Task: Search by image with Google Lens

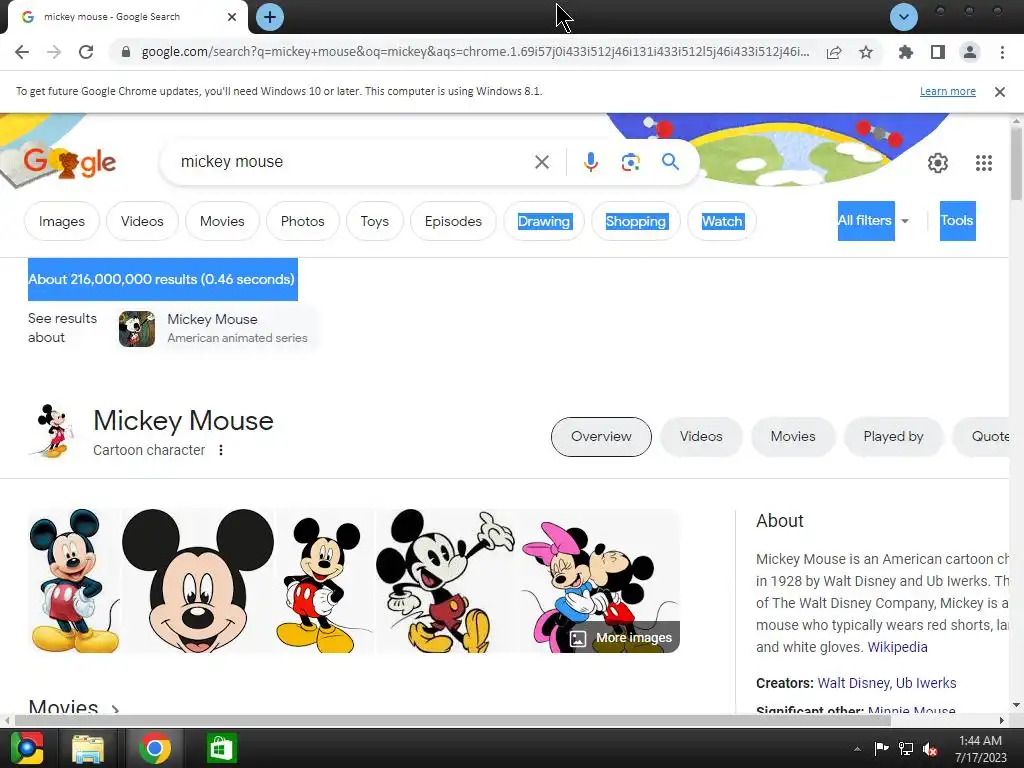Action: (x=630, y=162)
